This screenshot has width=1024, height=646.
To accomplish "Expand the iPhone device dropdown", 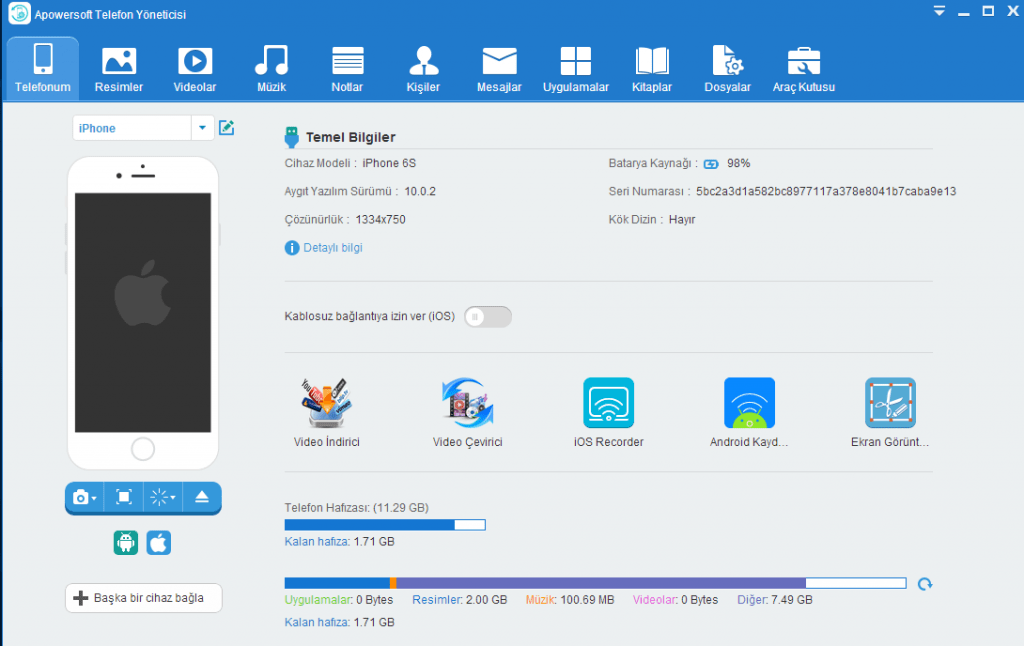I will pyautogui.click(x=203, y=128).
